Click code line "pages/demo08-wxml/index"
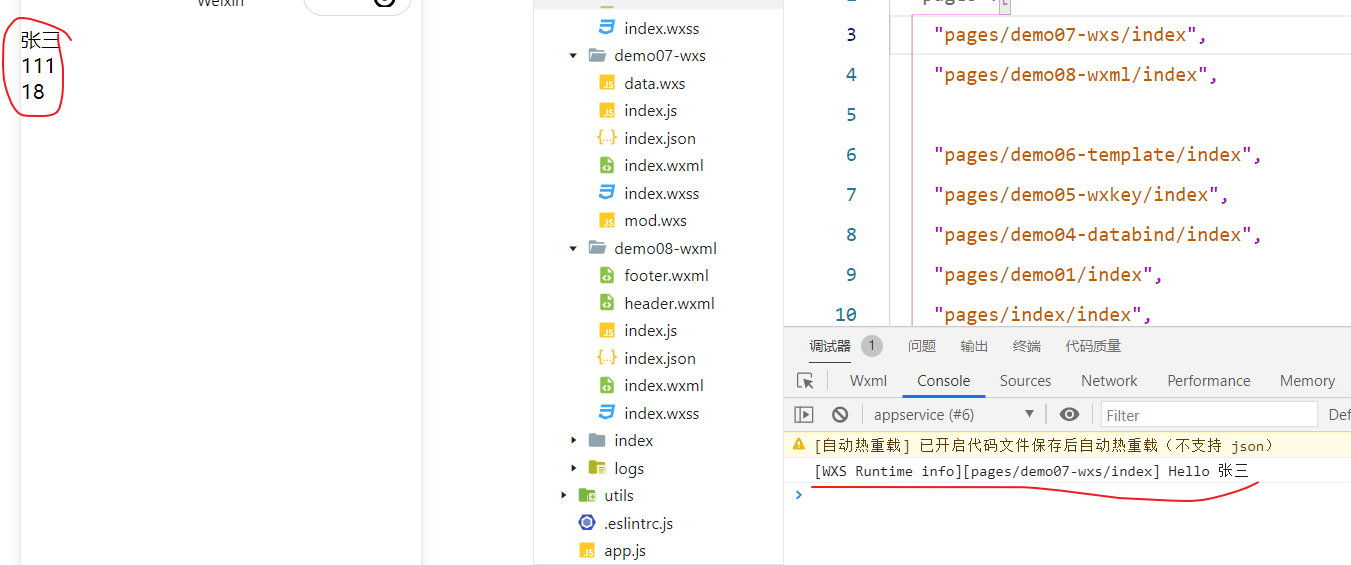1351x565 pixels. coord(1076,75)
